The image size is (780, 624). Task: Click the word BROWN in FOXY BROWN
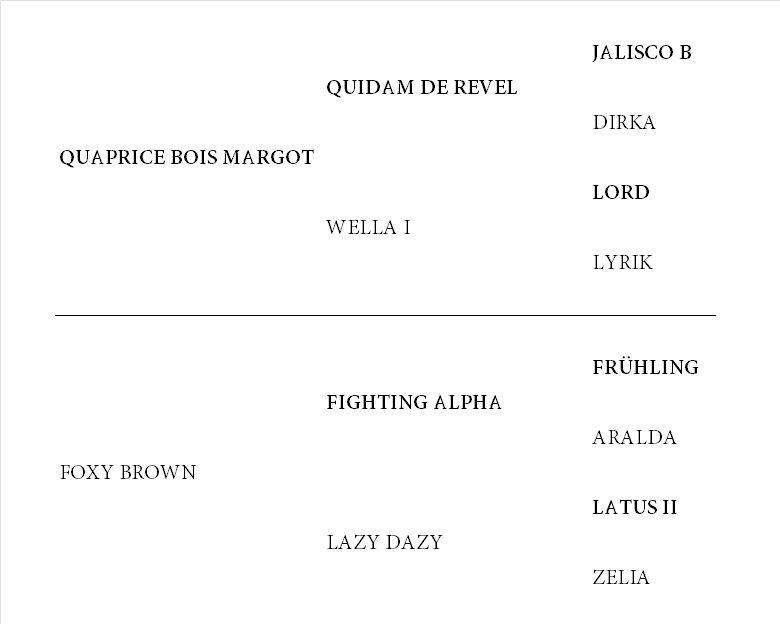158,472
